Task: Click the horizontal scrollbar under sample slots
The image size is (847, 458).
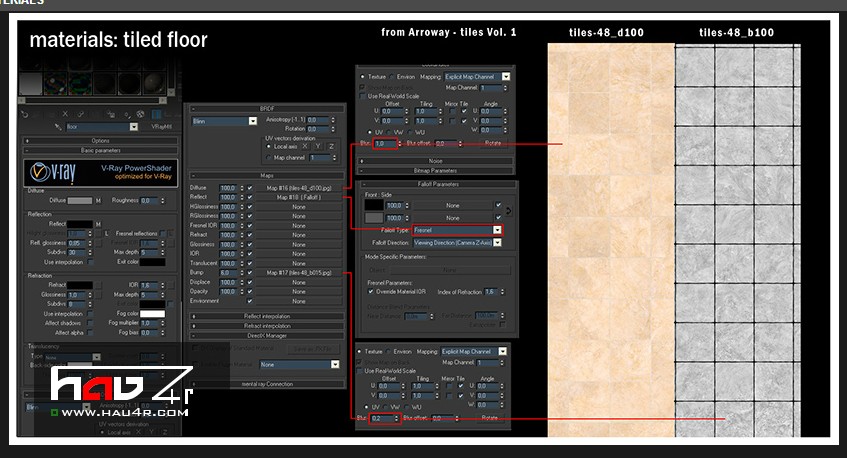Action: click(x=92, y=100)
